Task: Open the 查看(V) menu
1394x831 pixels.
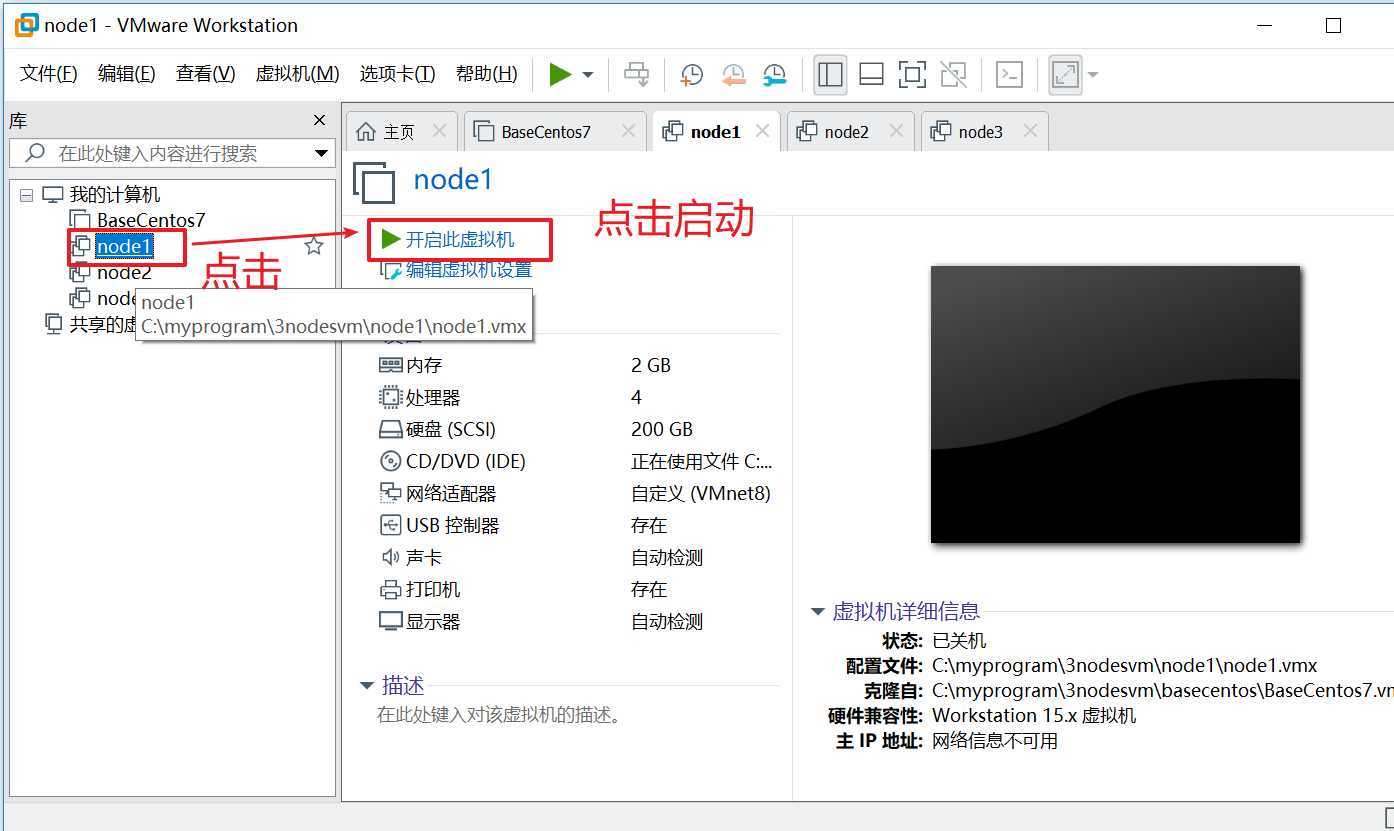Action: 205,74
